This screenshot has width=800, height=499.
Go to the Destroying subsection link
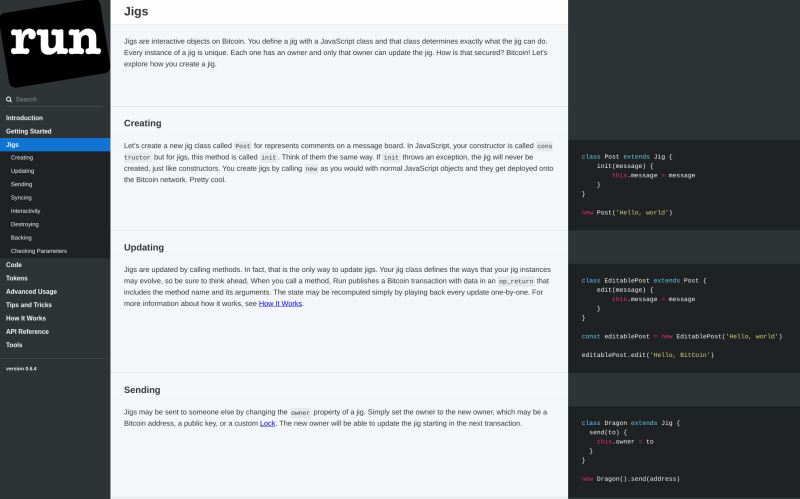[x=24, y=224]
